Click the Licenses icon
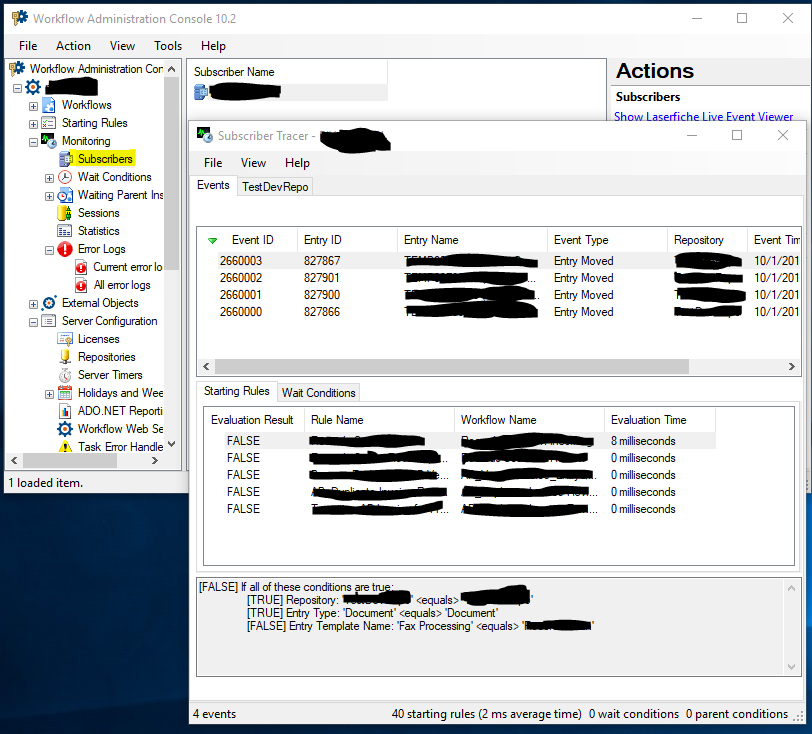The image size is (812, 734). (x=65, y=339)
